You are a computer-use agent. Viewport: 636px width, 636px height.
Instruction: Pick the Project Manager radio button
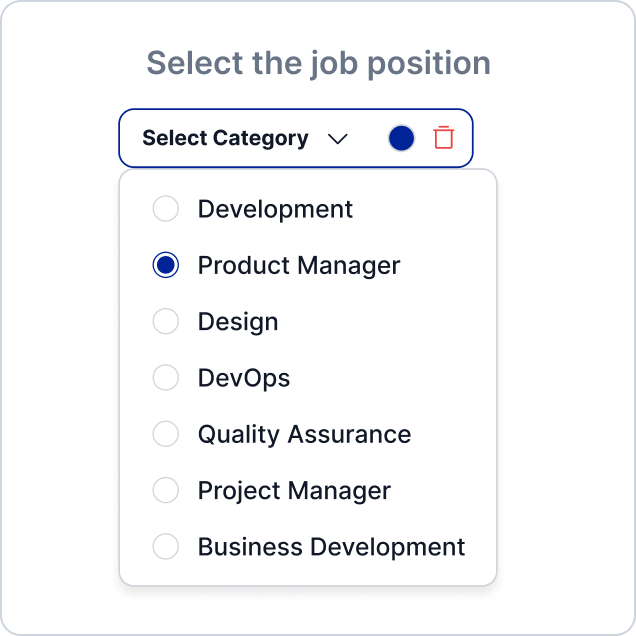pyautogui.click(x=165, y=490)
